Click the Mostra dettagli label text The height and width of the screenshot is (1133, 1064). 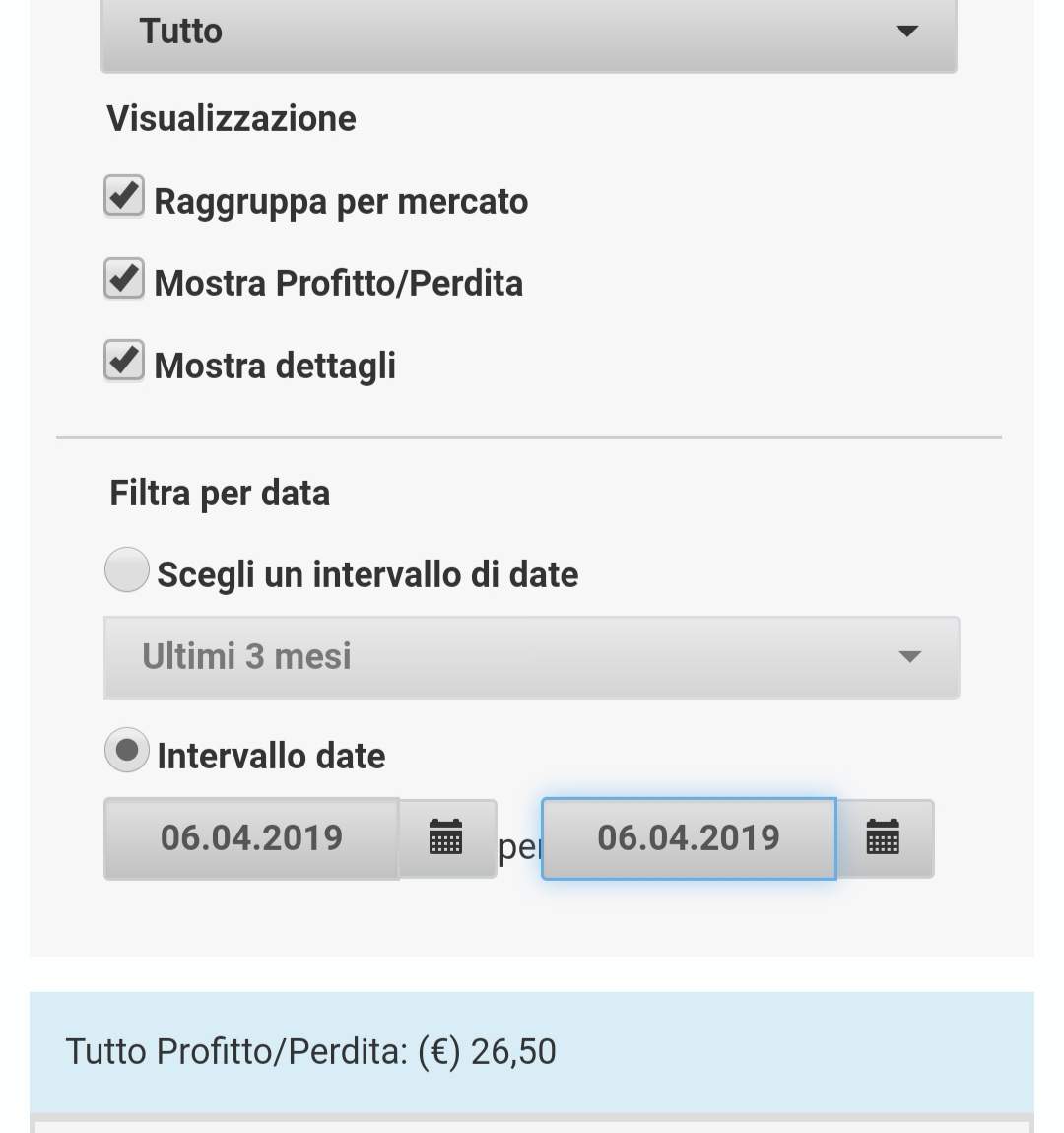(276, 367)
